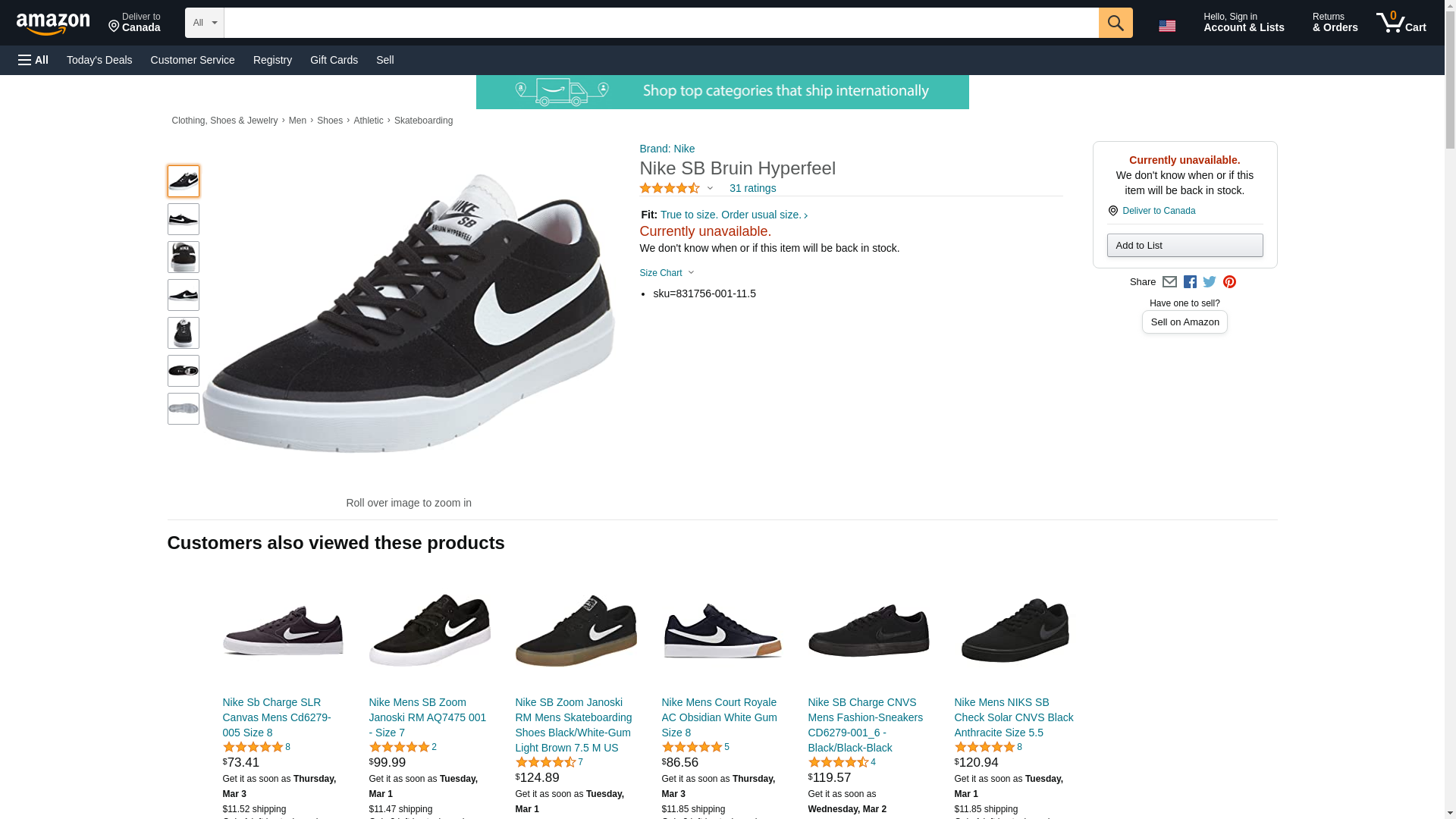1456x819 pixels.
Task: Open the shopping cart icon
Action: 1401,23
